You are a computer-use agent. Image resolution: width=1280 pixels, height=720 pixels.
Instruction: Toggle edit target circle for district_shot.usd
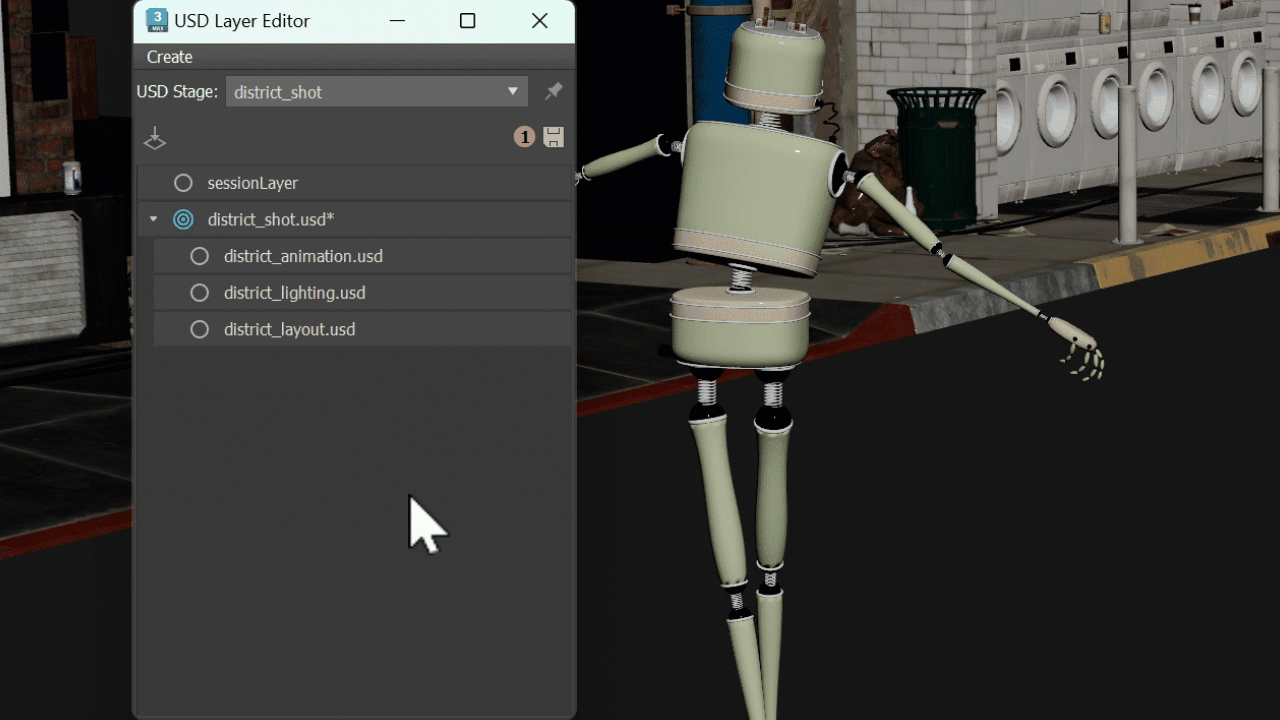point(183,220)
